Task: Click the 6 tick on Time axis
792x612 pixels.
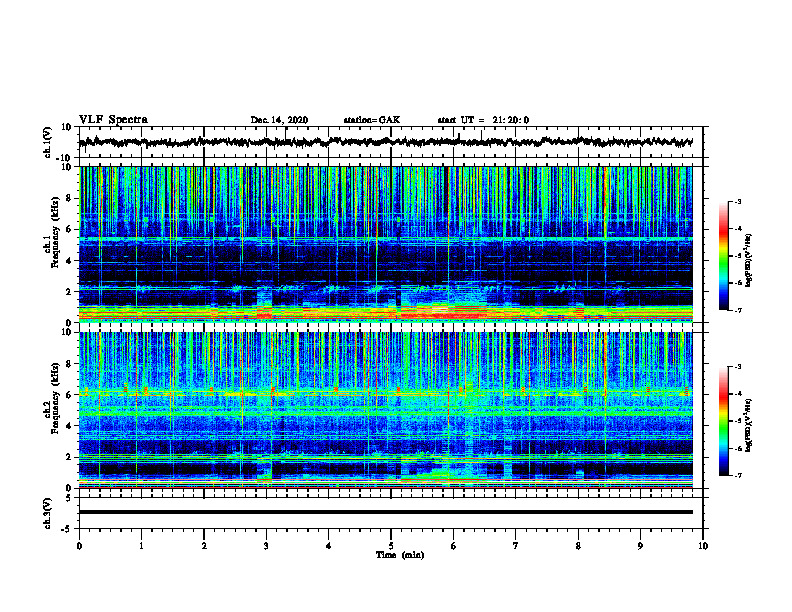Action: [454, 546]
